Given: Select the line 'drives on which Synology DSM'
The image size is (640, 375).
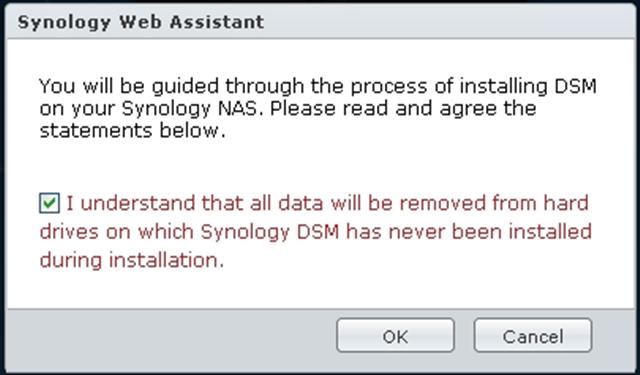Looking at the screenshot, I should (x=189, y=232).
